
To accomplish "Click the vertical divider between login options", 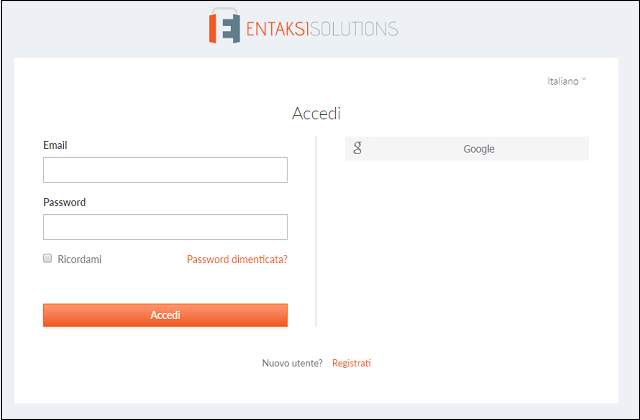I will pyautogui.click(x=316, y=232).
